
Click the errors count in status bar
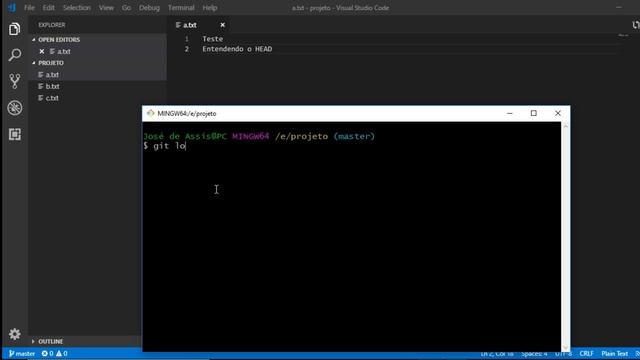48,353
